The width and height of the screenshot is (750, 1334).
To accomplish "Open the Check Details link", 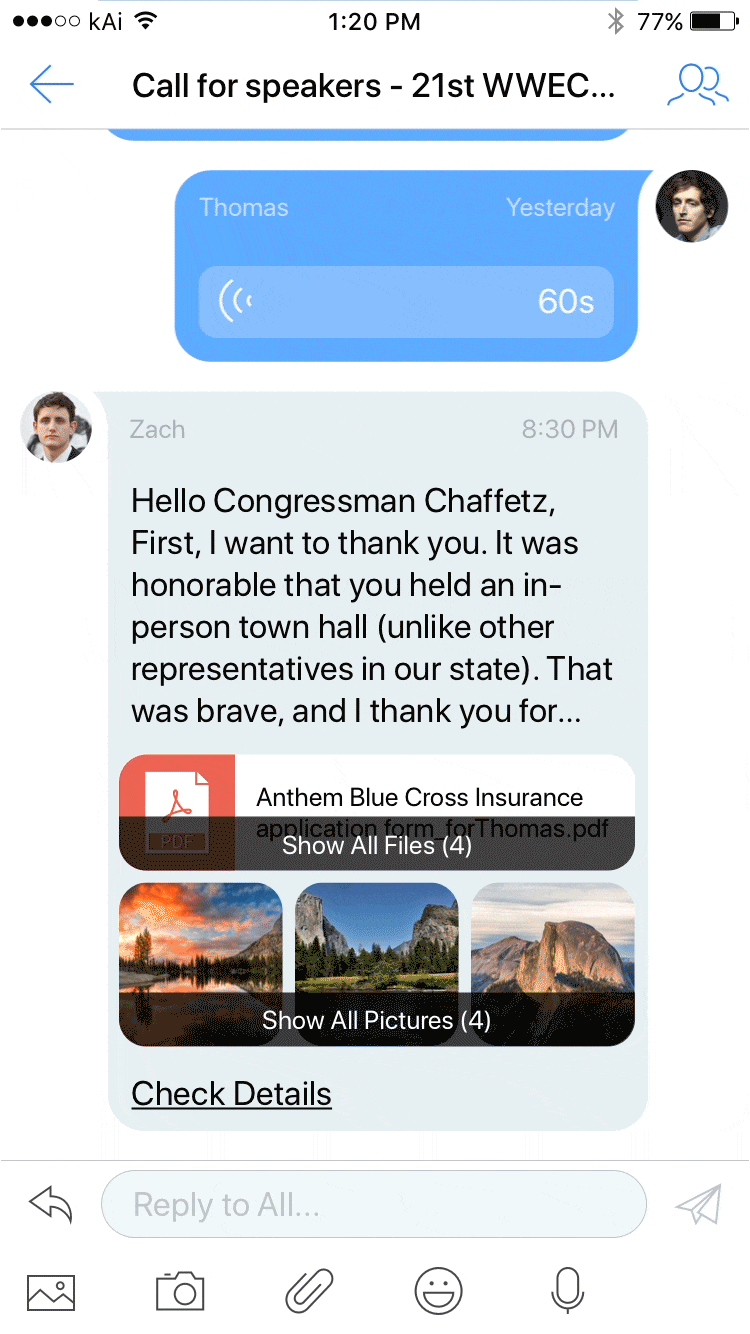I will [x=231, y=1094].
